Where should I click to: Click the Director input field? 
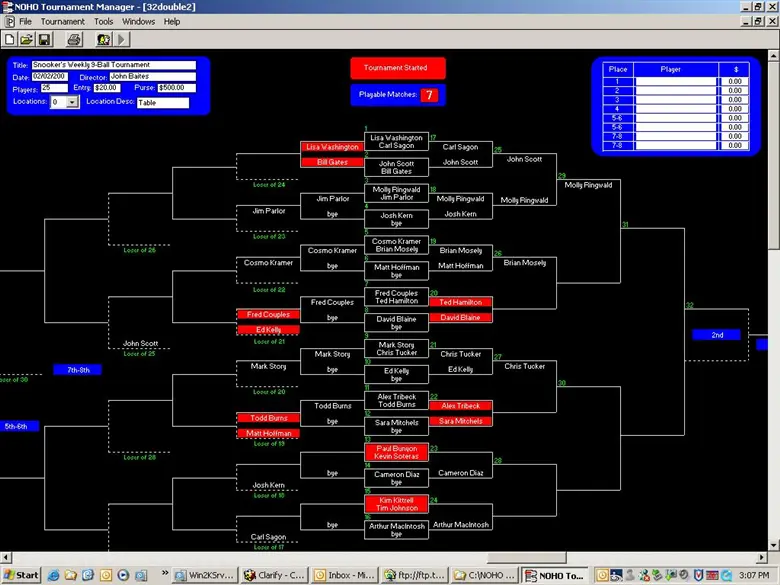153,77
